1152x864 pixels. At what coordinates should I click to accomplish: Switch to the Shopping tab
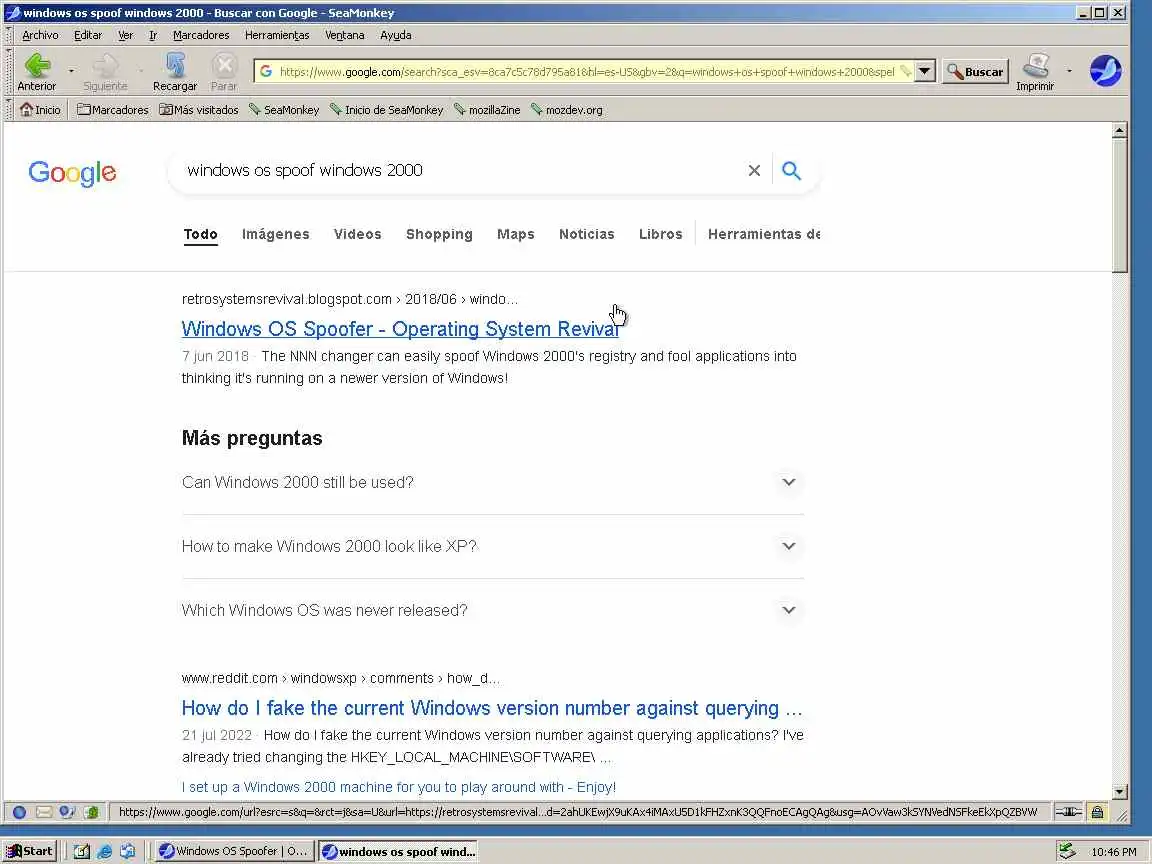click(439, 234)
